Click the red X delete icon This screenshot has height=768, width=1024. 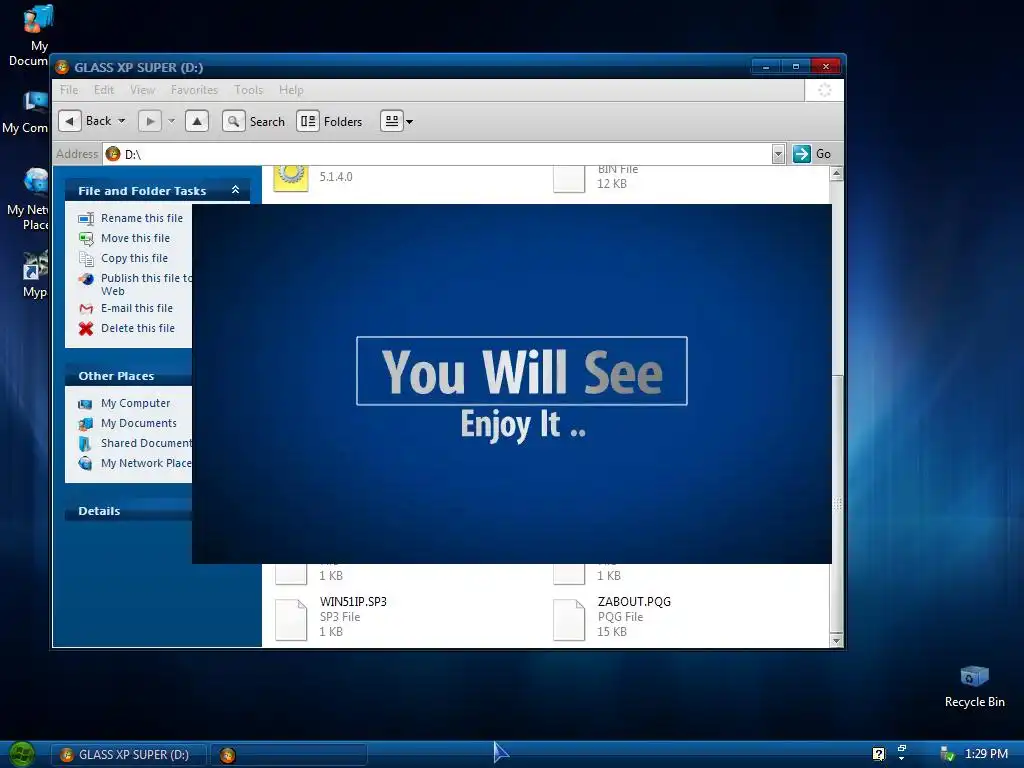86,328
